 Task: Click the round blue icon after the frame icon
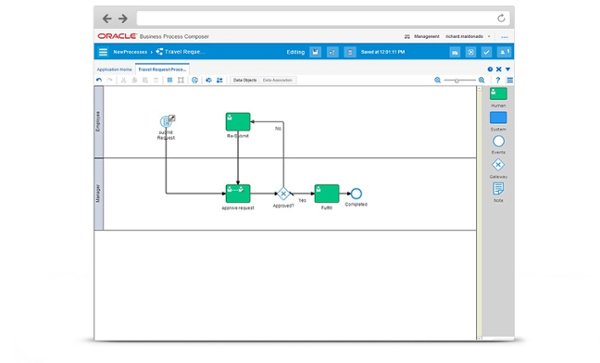(195, 80)
